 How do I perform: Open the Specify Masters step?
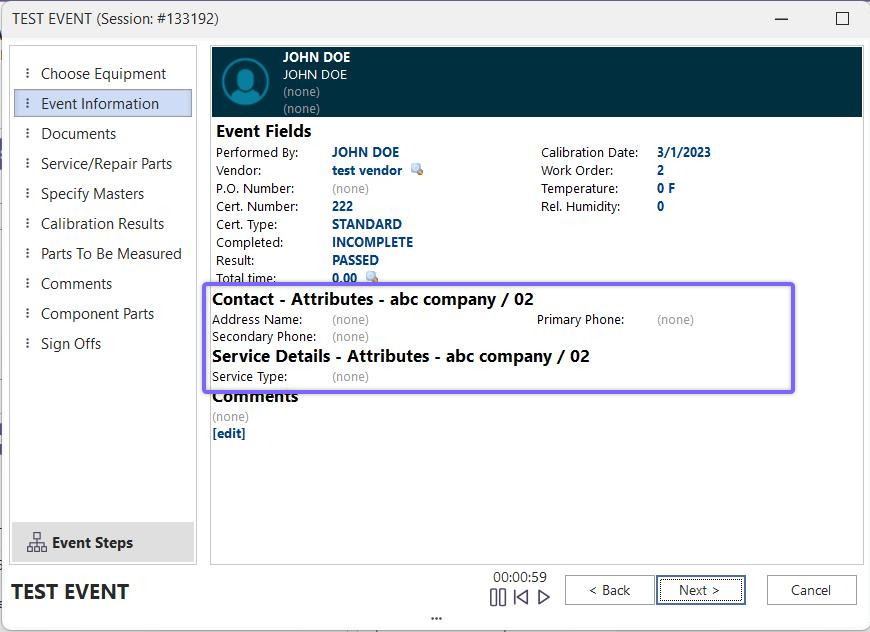pos(92,194)
